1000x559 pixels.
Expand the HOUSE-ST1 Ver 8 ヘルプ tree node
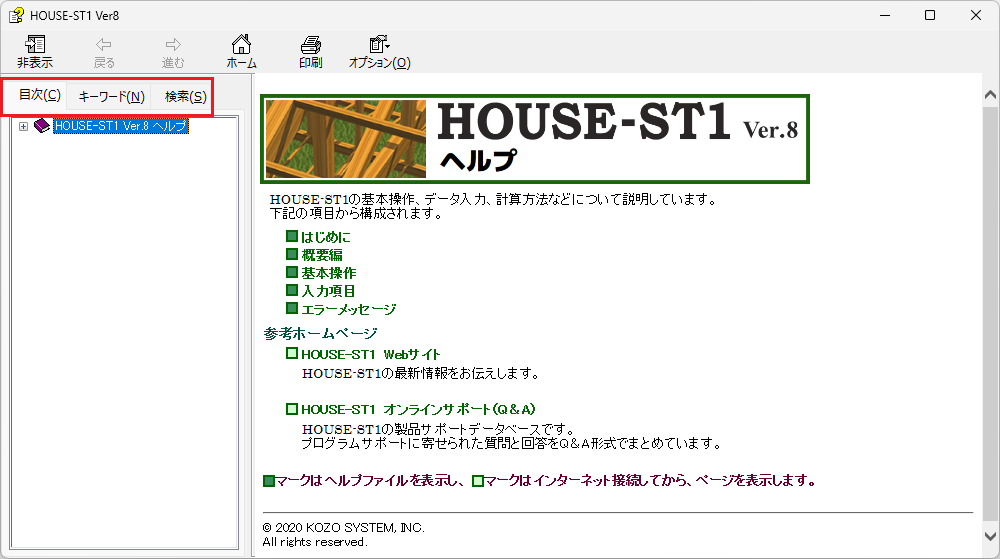(23, 126)
